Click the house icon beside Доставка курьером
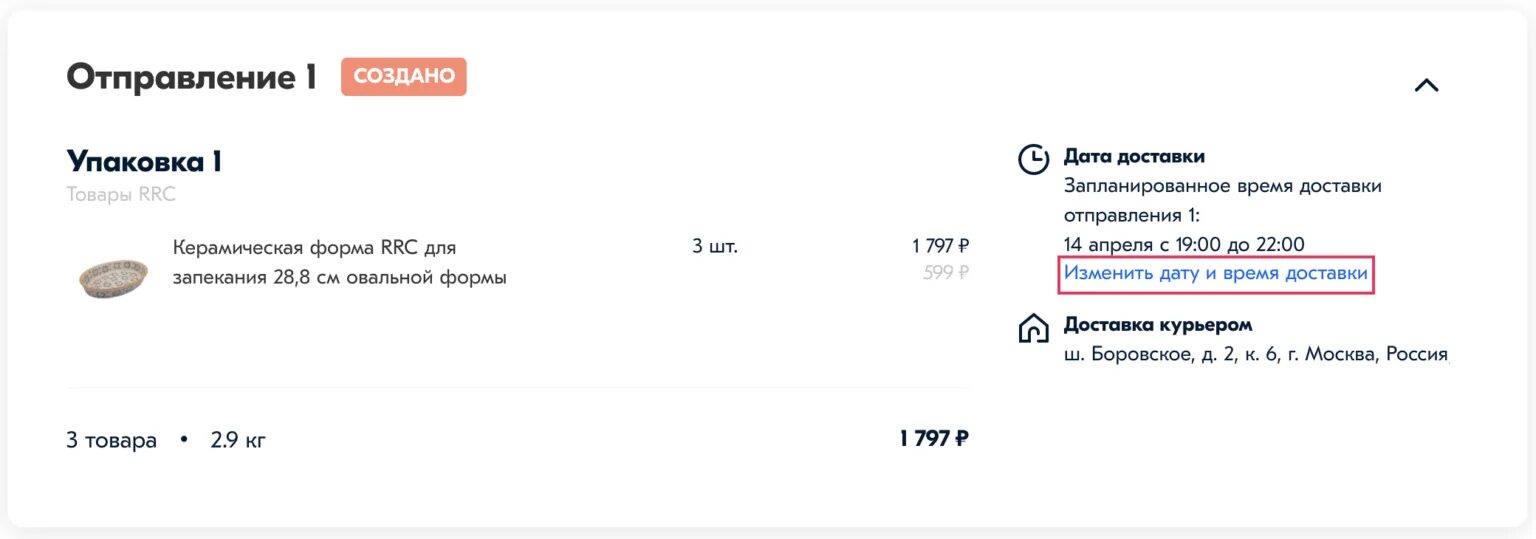 click(x=1033, y=328)
